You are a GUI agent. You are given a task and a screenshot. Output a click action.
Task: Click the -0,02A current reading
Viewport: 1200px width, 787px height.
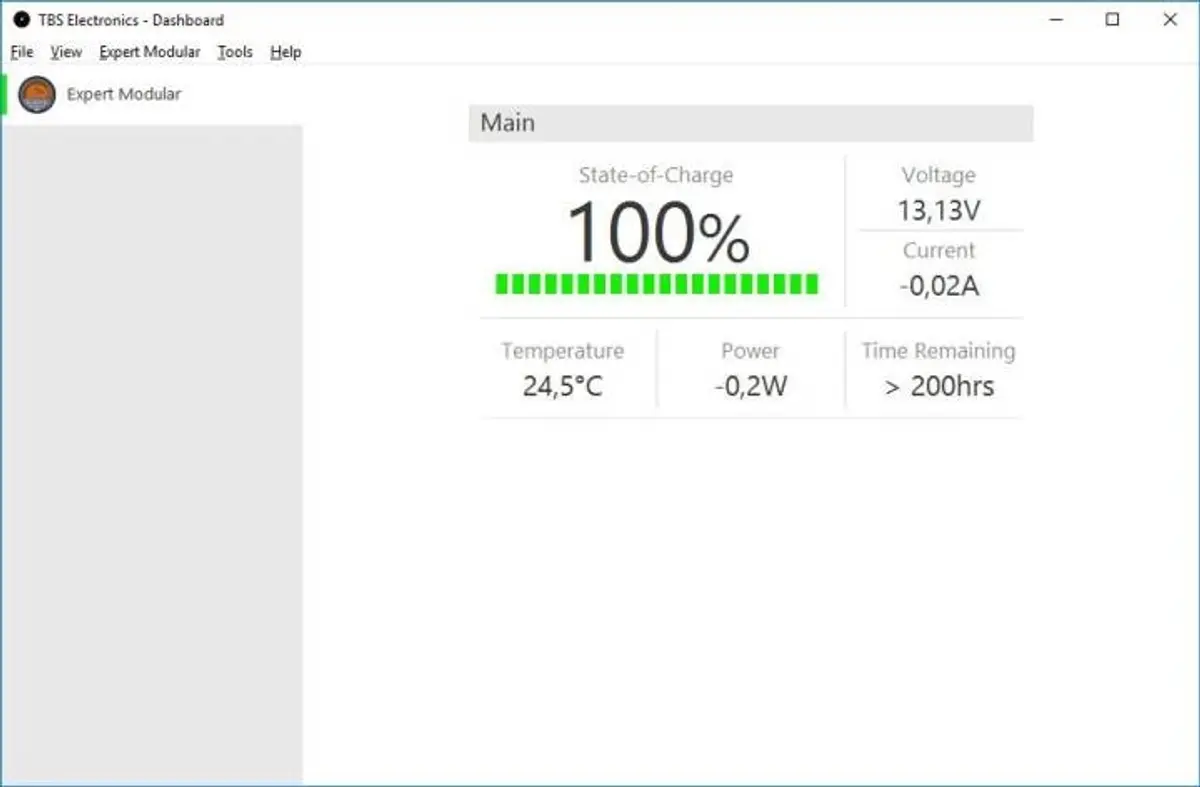pyautogui.click(x=938, y=286)
